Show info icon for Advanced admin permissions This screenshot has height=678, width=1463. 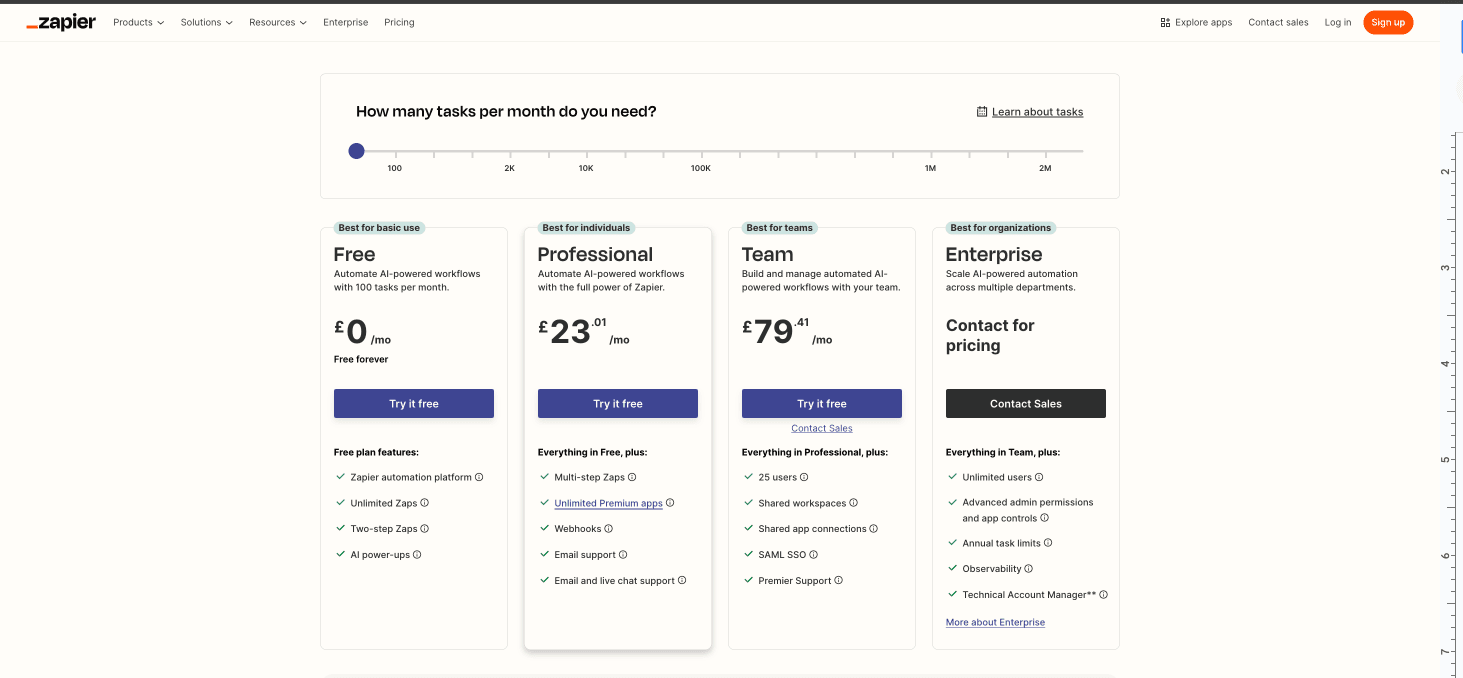point(1044,518)
